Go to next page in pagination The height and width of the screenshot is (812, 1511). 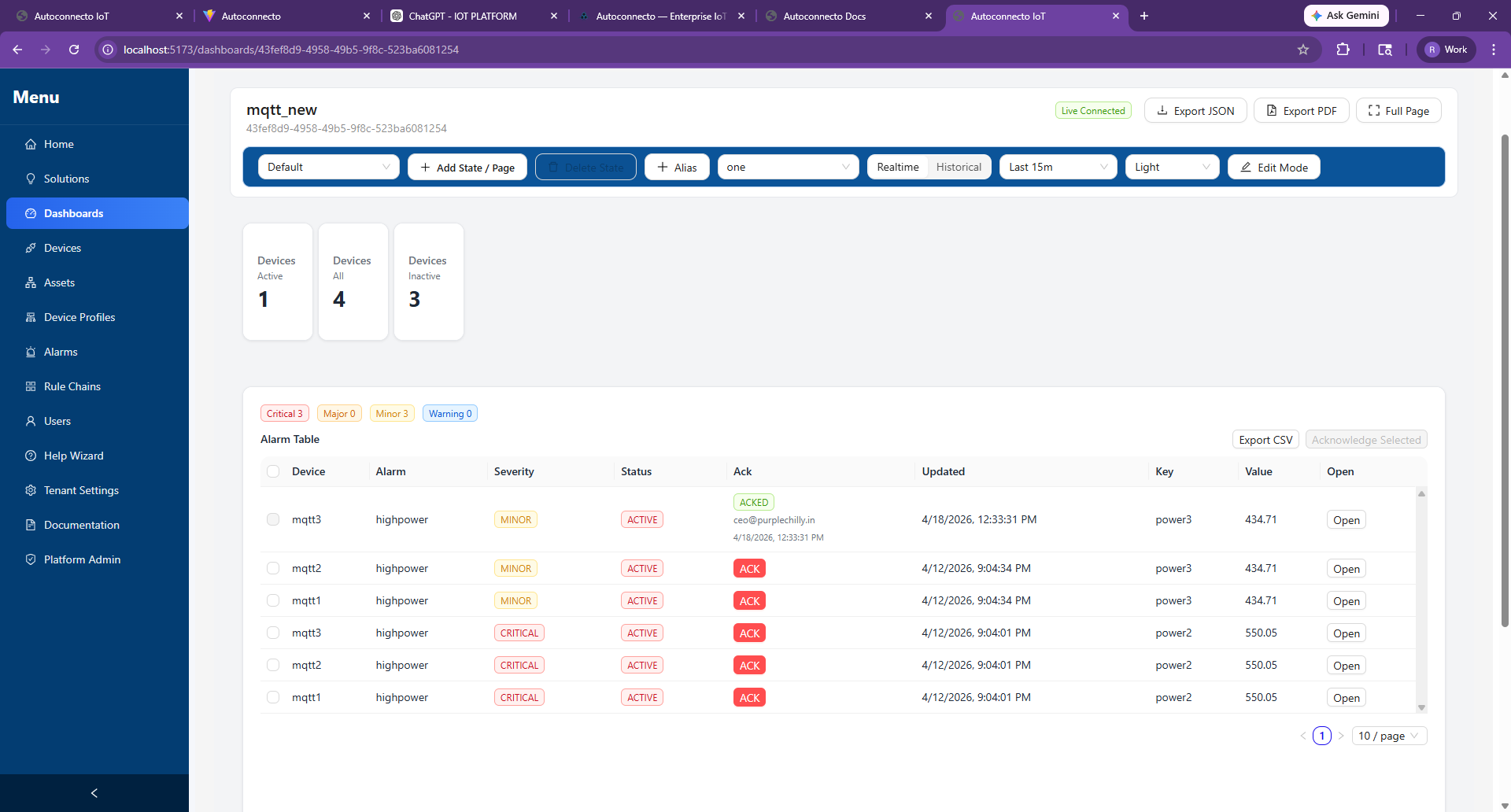[1341, 736]
